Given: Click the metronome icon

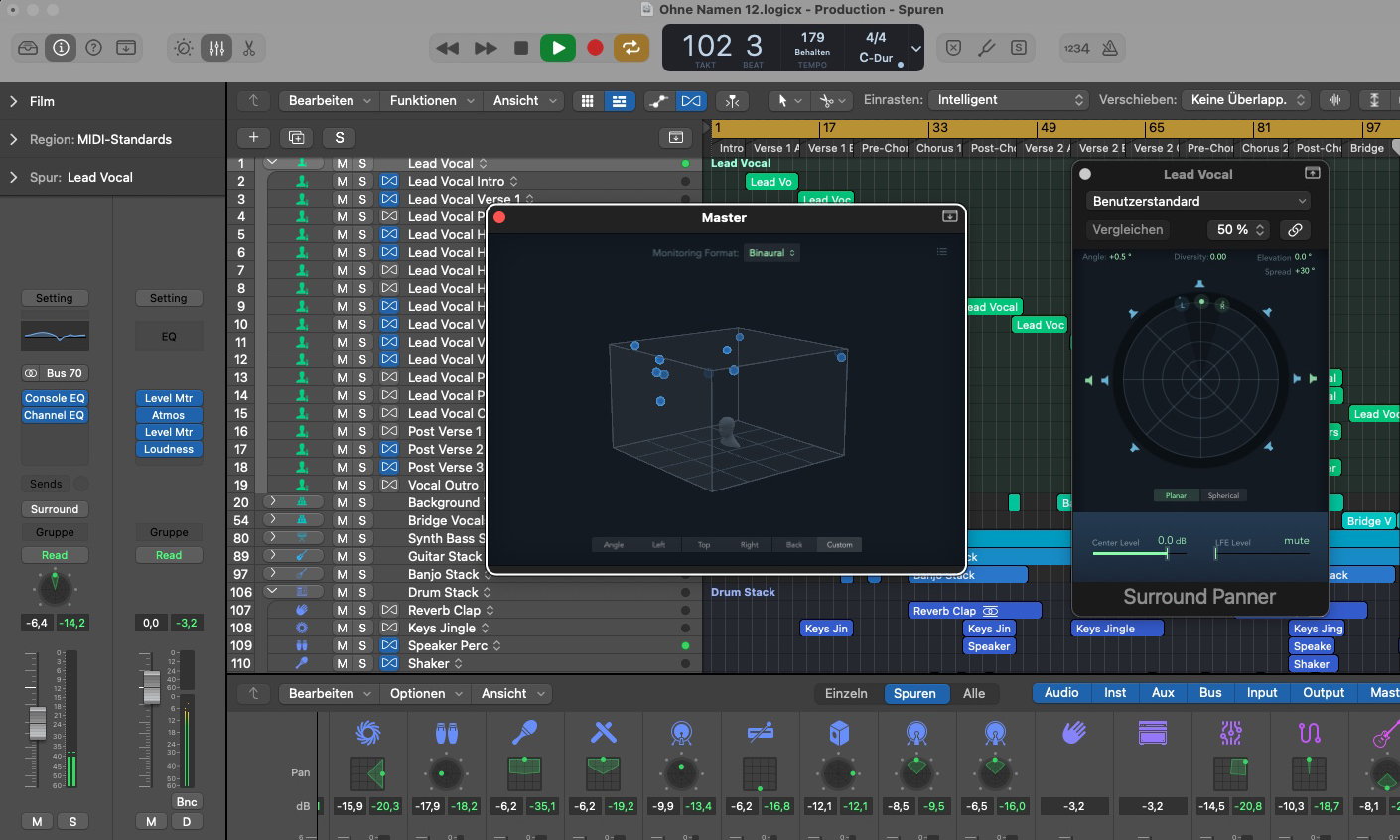Looking at the screenshot, I should pyautogui.click(x=1110, y=48).
